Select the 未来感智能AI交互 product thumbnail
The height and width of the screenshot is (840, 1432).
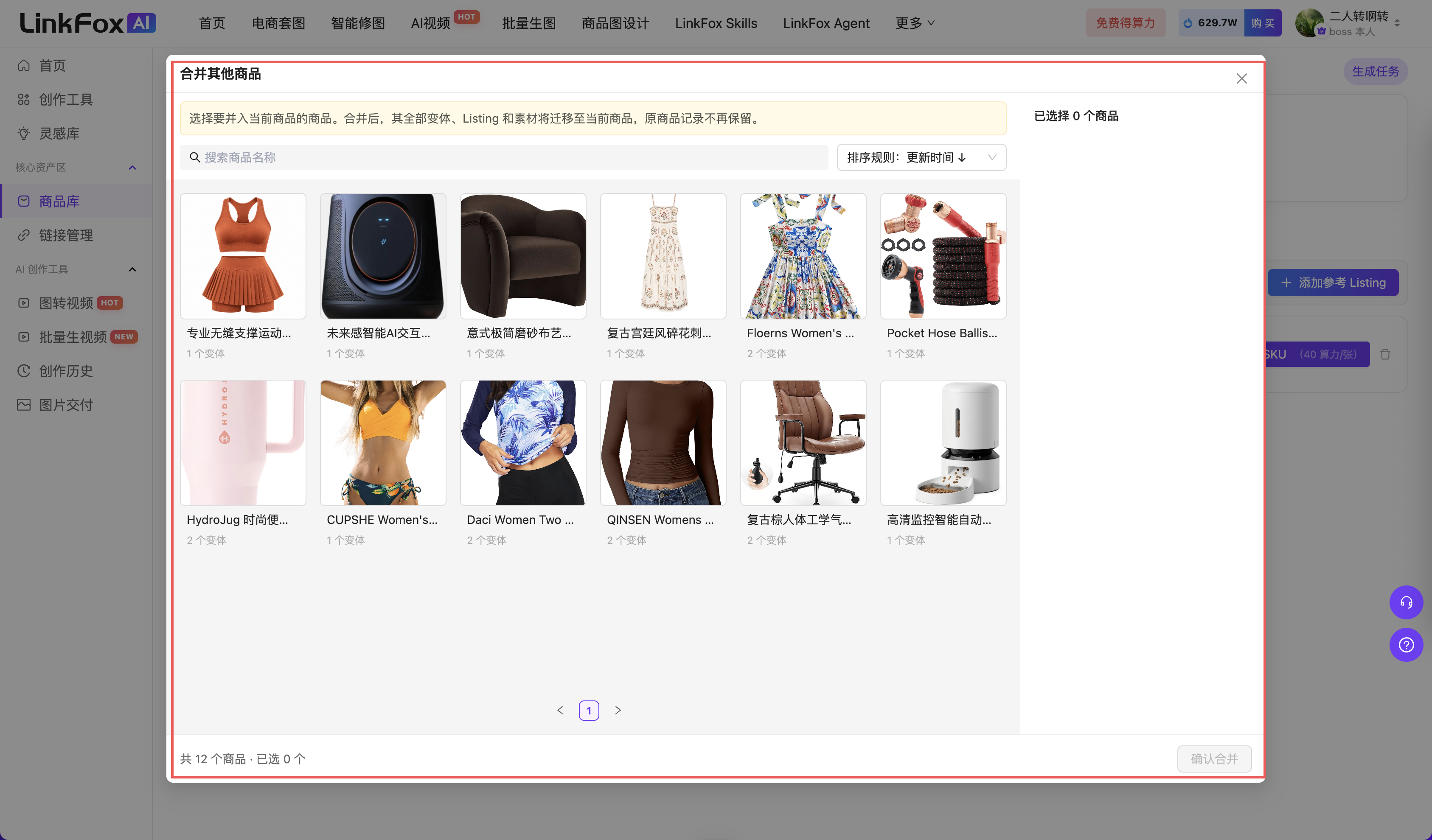coord(383,256)
